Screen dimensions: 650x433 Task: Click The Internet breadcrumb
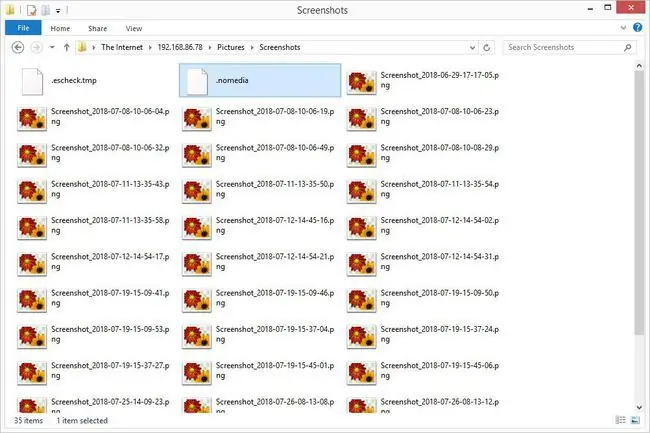click(122, 47)
